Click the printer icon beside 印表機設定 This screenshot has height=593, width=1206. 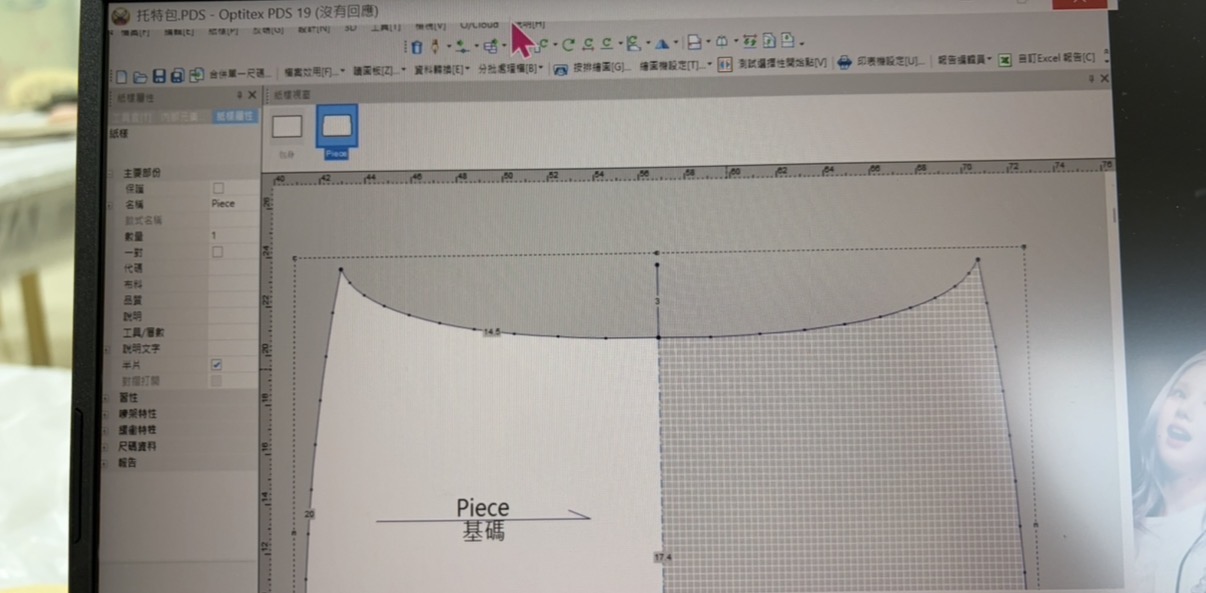click(844, 63)
